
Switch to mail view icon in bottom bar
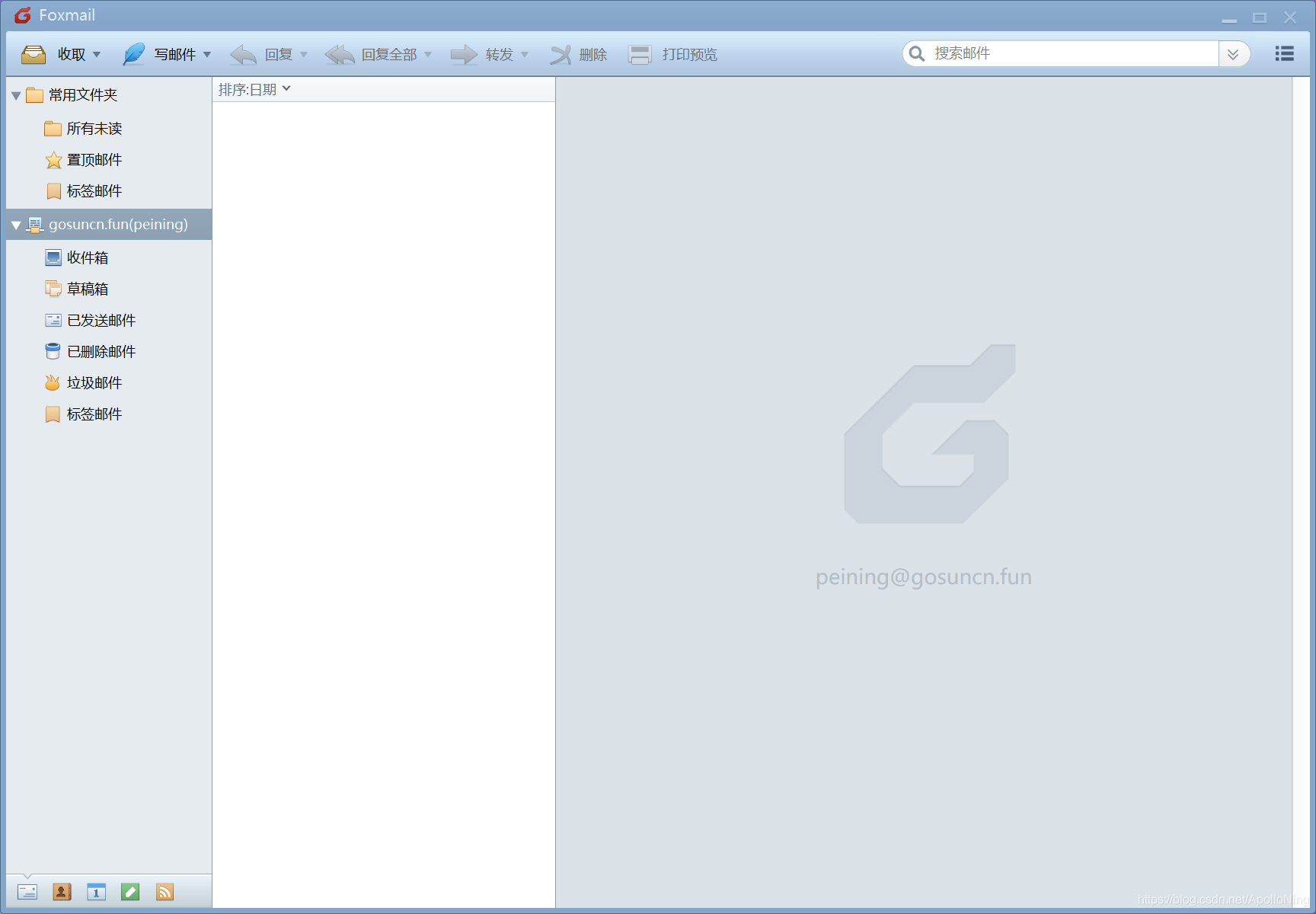27,892
